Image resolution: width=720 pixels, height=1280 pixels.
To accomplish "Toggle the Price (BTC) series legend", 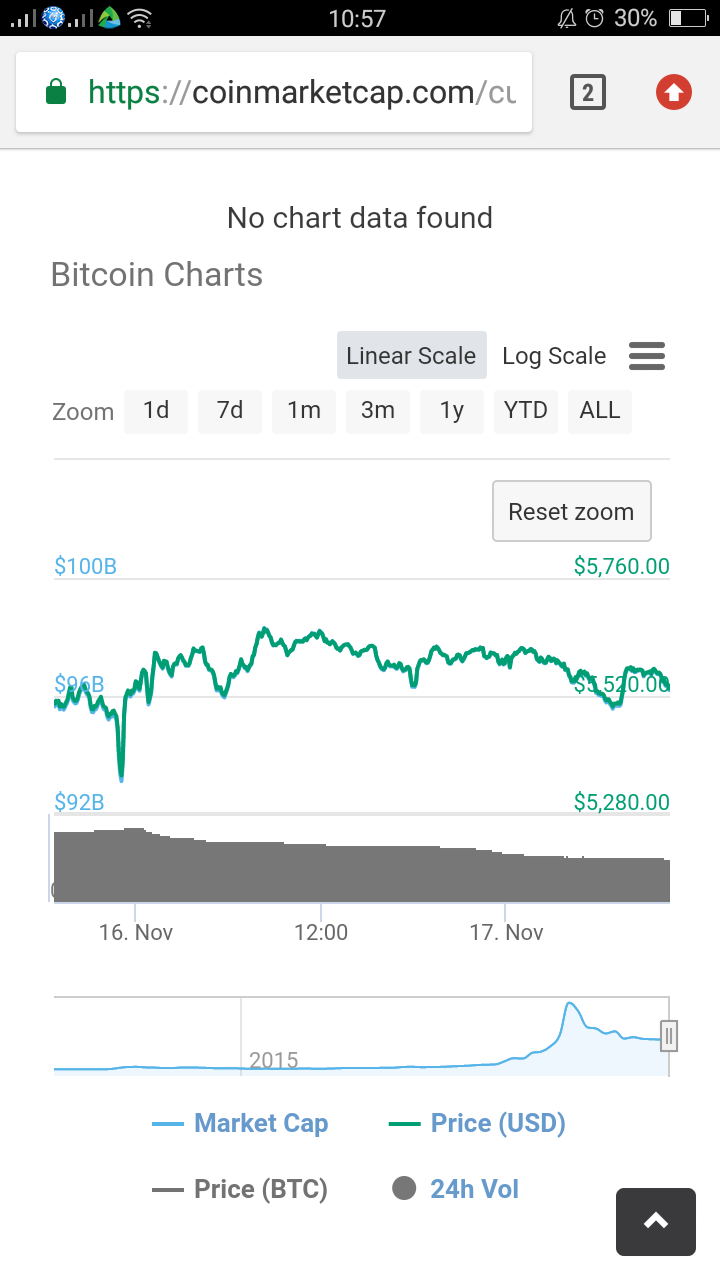I will (241, 1189).
